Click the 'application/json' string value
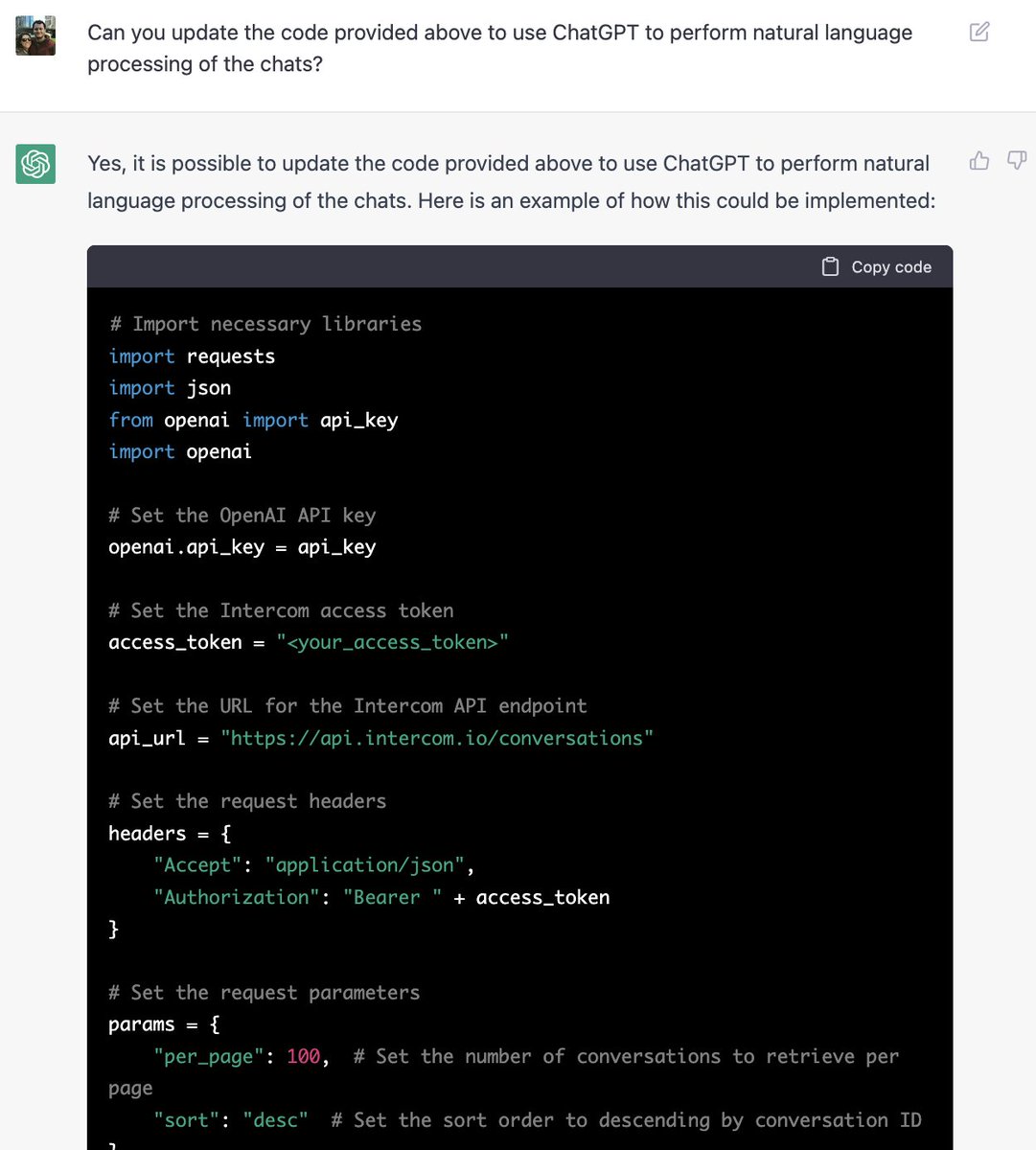1036x1150 pixels. tap(365, 865)
